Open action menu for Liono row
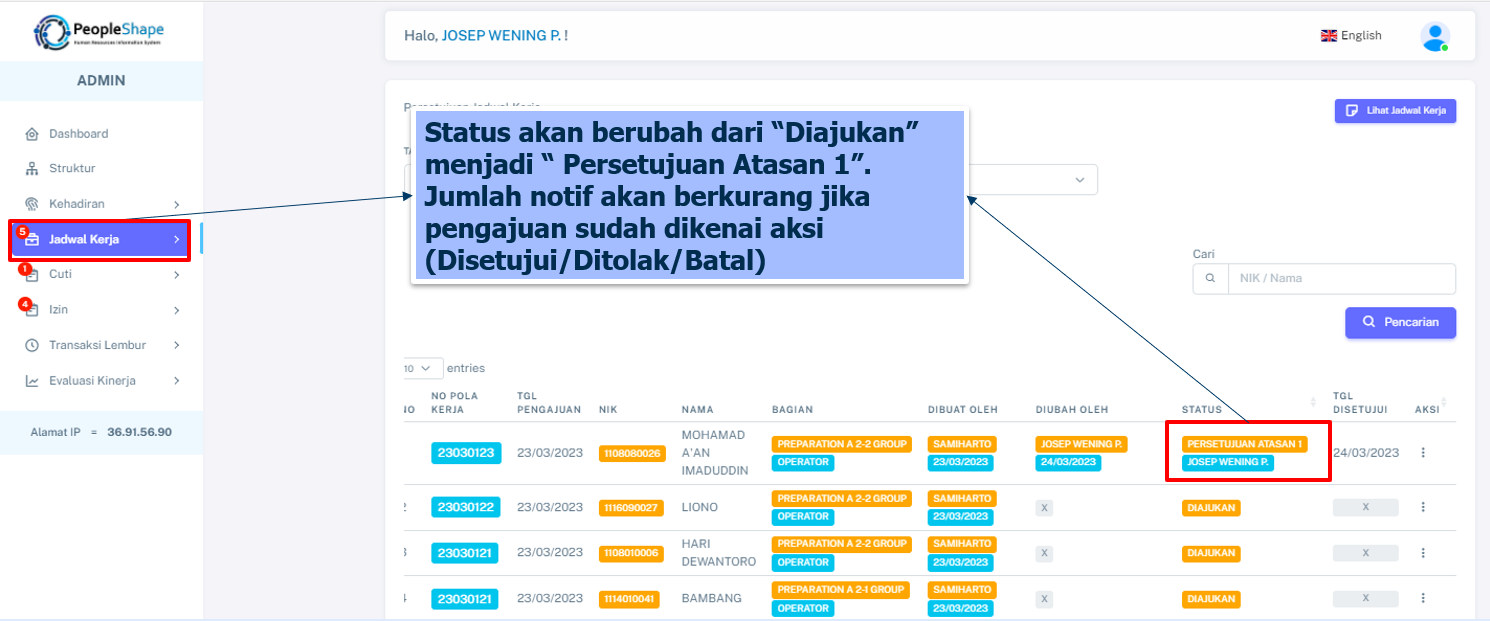Viewport: 1490px width, 621px height. 1422,508
